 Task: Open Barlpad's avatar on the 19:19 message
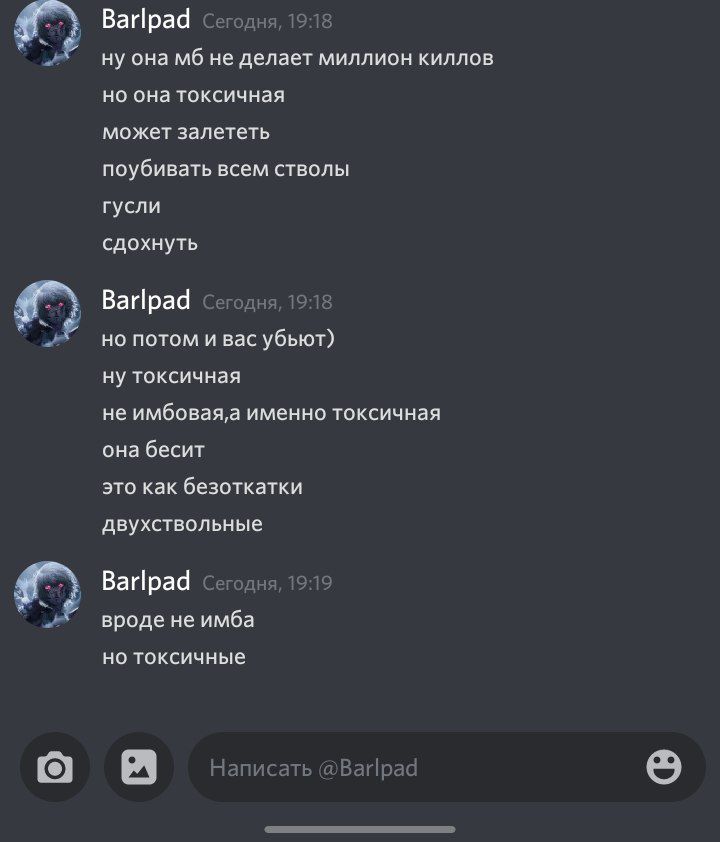pyautogui.click(x=47, y=594)
